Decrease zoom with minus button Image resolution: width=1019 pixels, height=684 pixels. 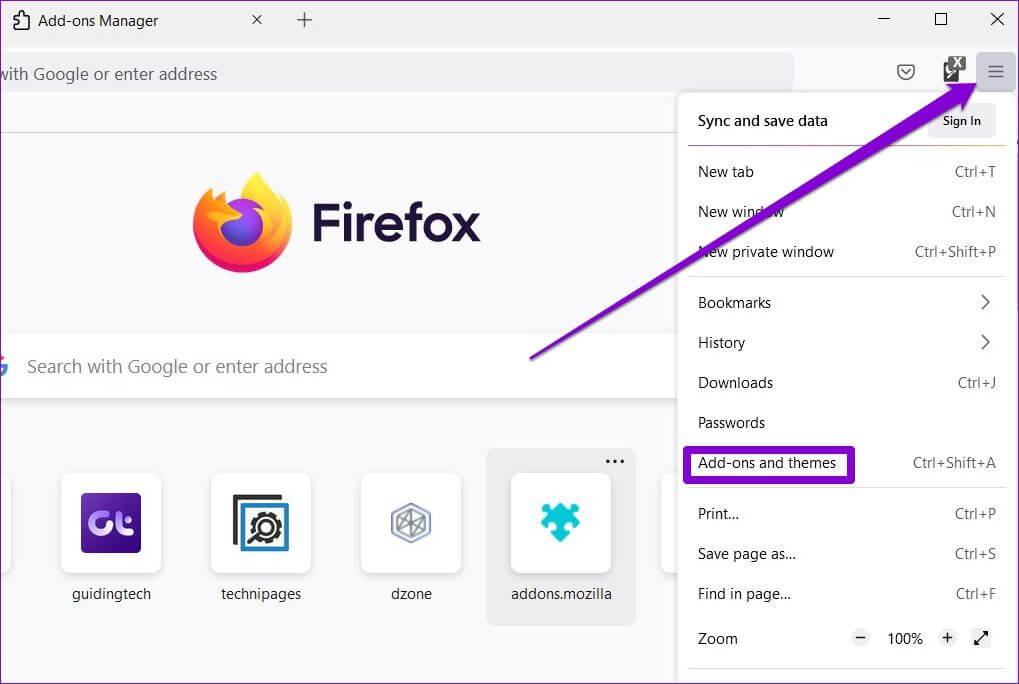(x=860, y=638)
